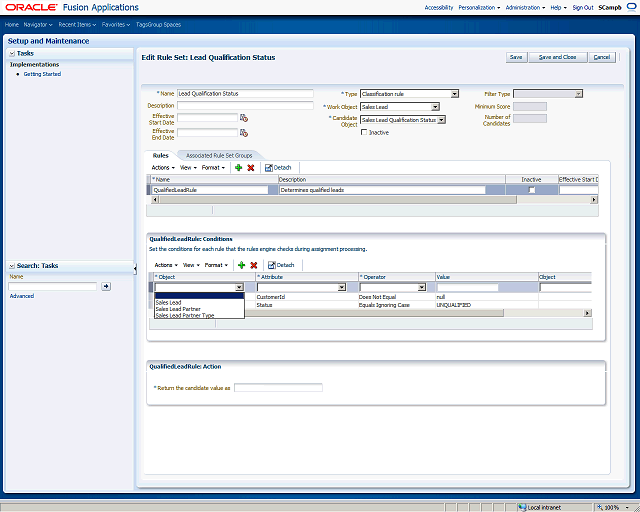Open the Accessibility link
Viewport: 640px width, 512px height.
[439, 7]
